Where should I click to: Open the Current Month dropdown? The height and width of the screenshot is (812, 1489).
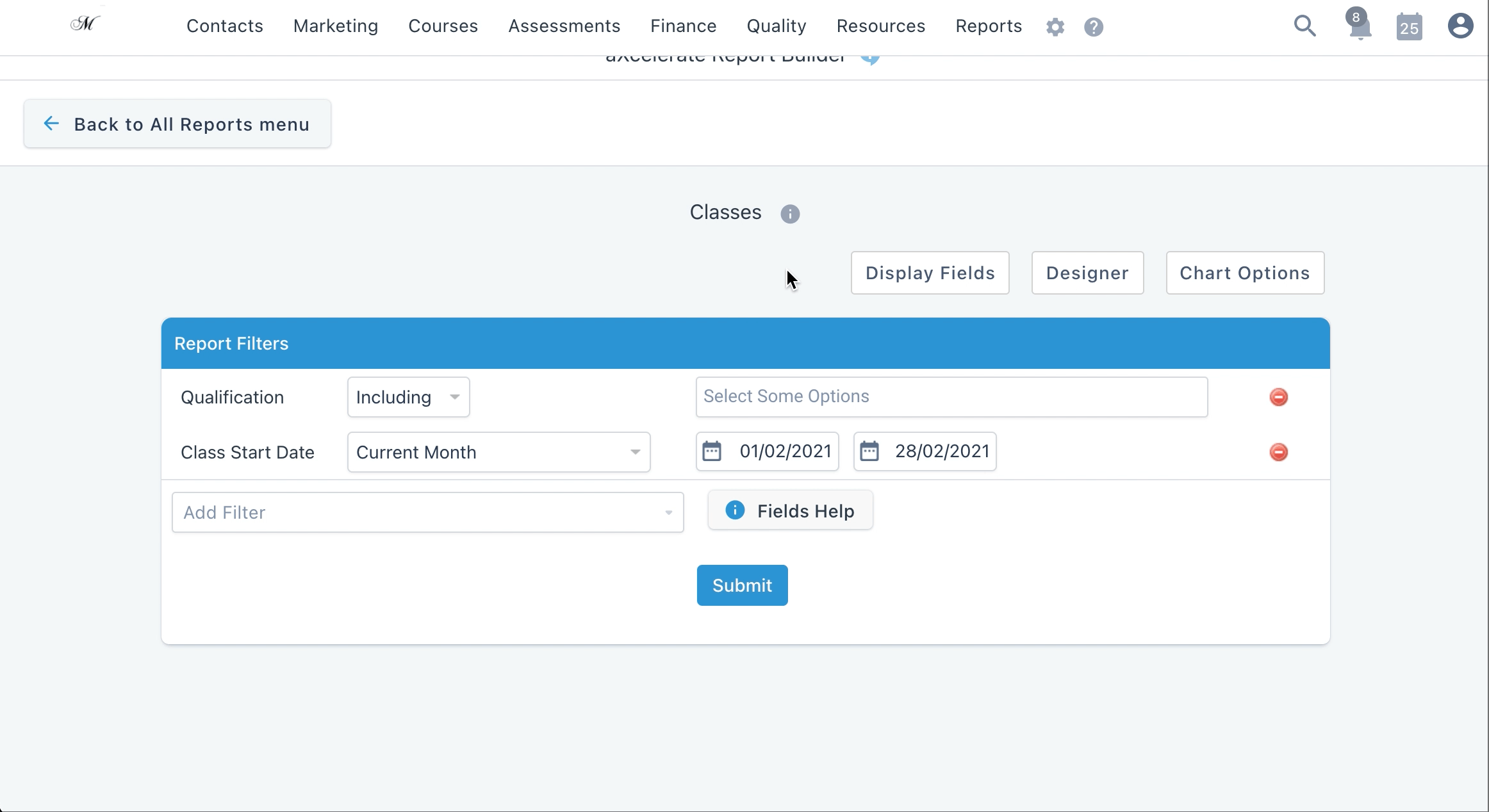(498, 452)
